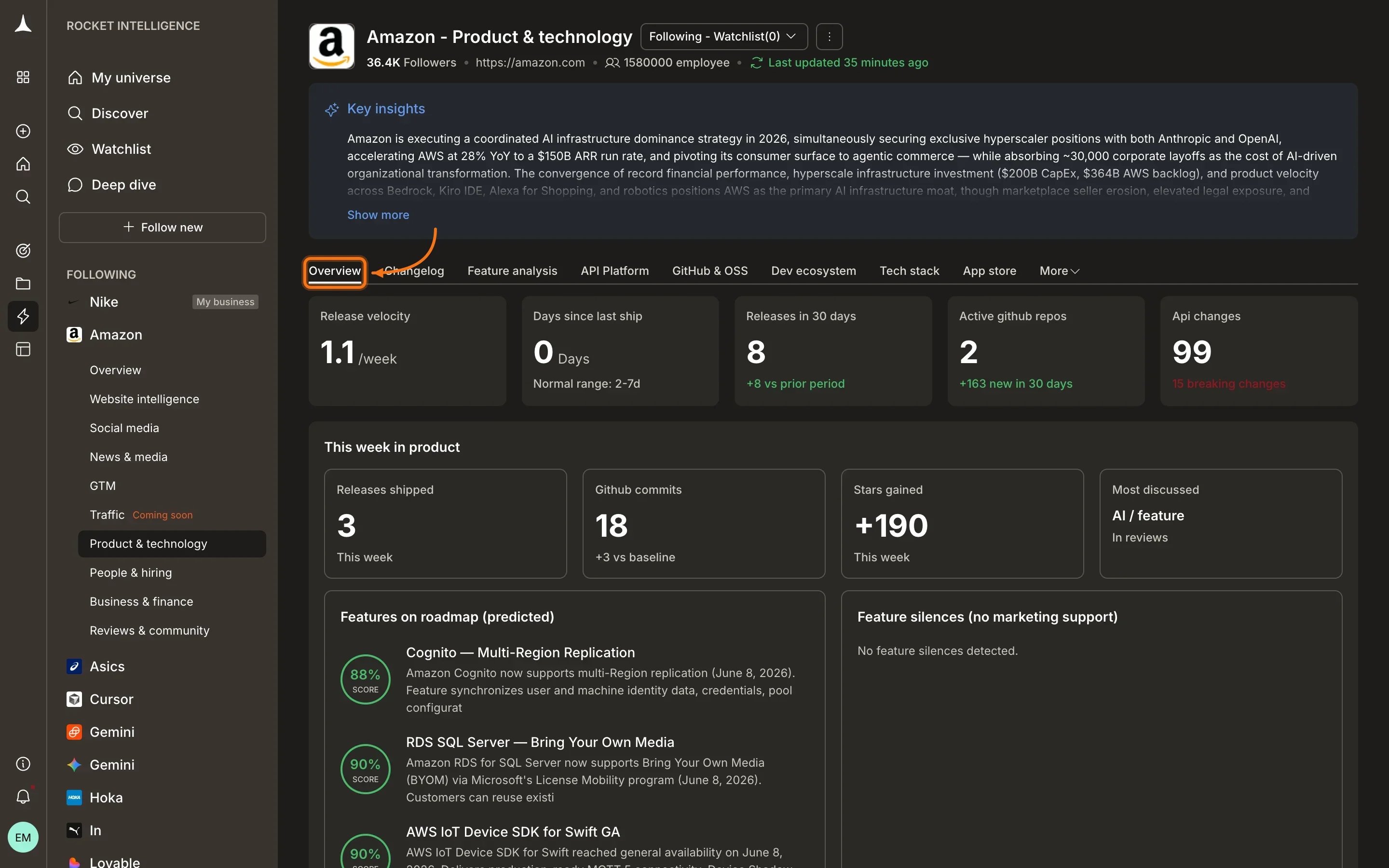Screen dimensions: 1389x868
Task: Open the folder icon in left rail
Action: coord(23,284)
